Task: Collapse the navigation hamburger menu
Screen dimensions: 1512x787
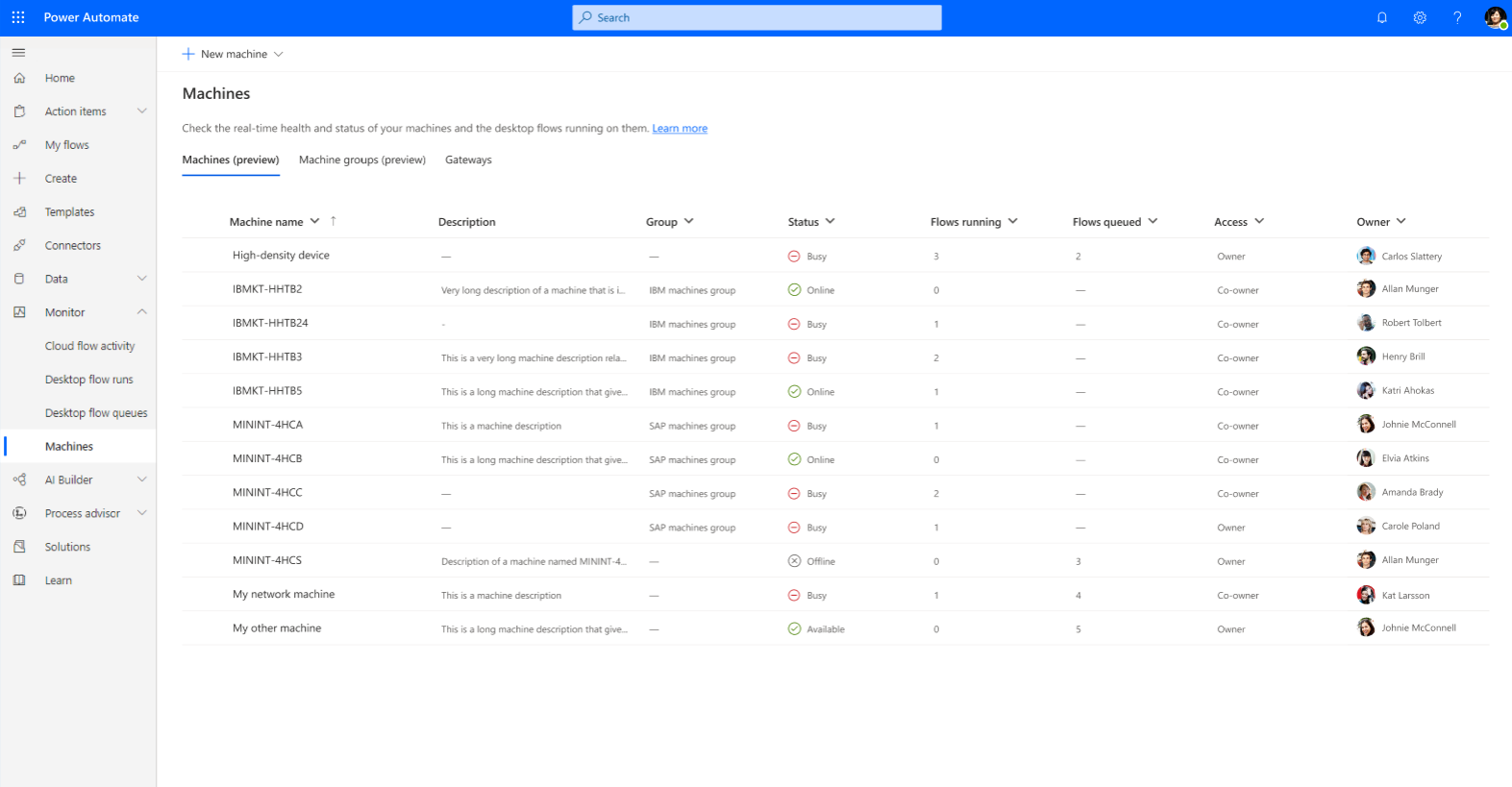Action: [x=18, y=53]
